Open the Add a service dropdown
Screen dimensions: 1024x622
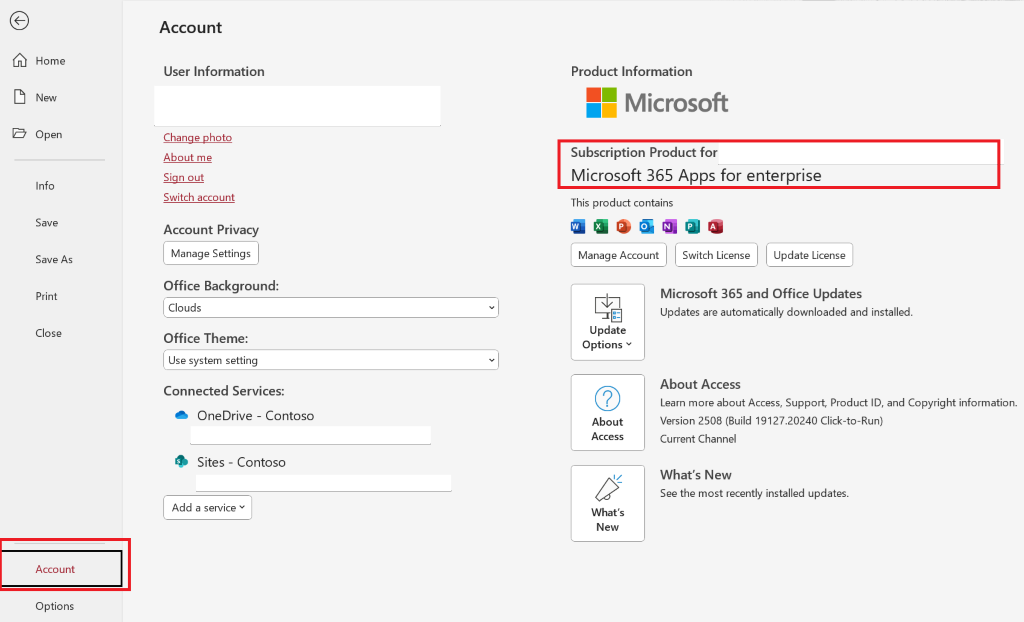[x=208, y=508]
